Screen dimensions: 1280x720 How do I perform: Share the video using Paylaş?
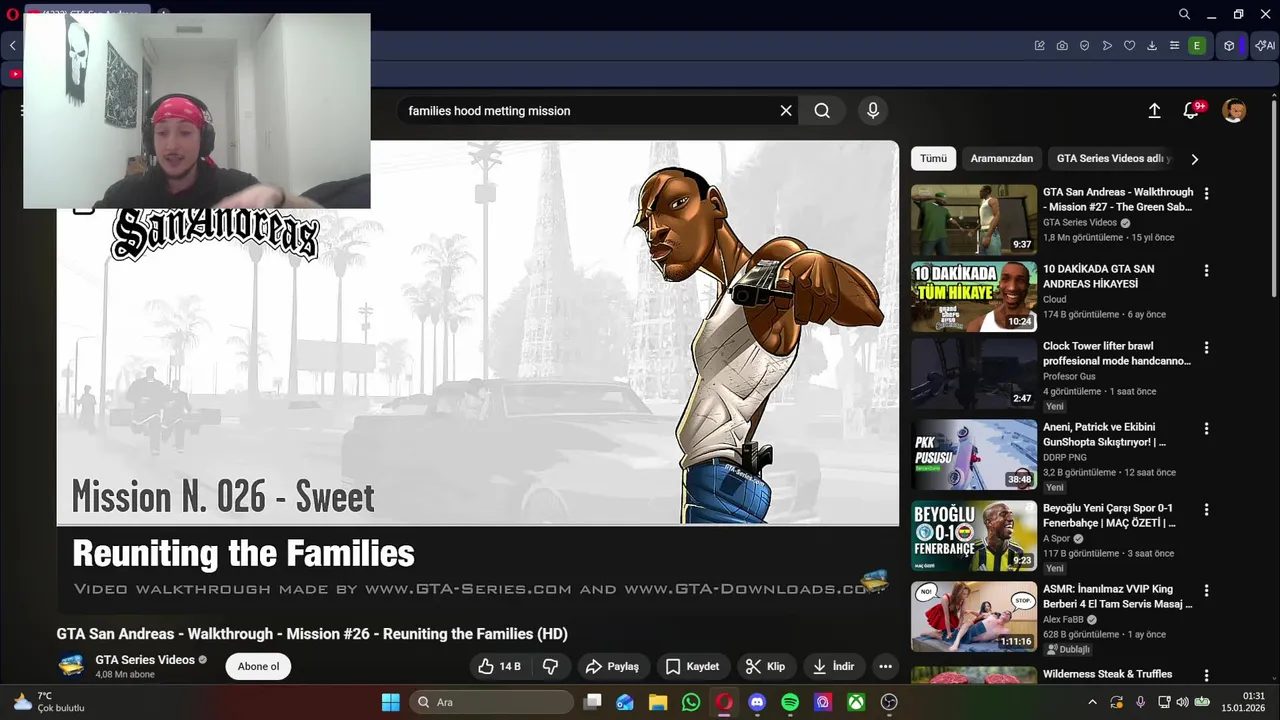click(x=612, y=666)
